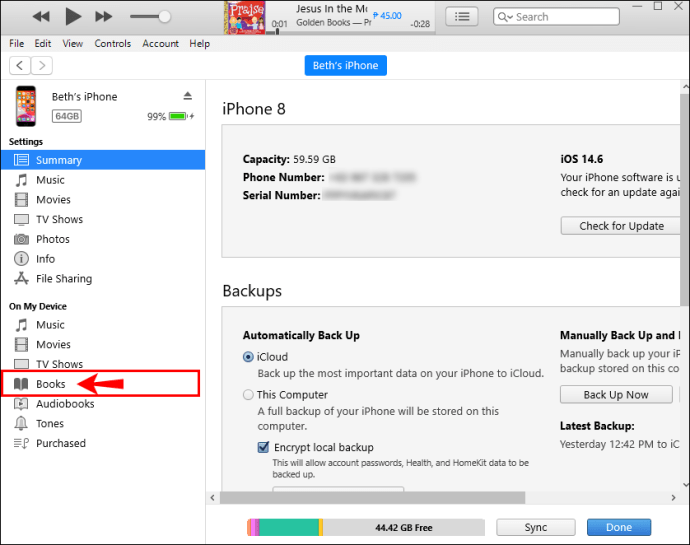Viewport: 690px width, 545px height.
Task: Open the Account menu
Action: pos(160,44)
